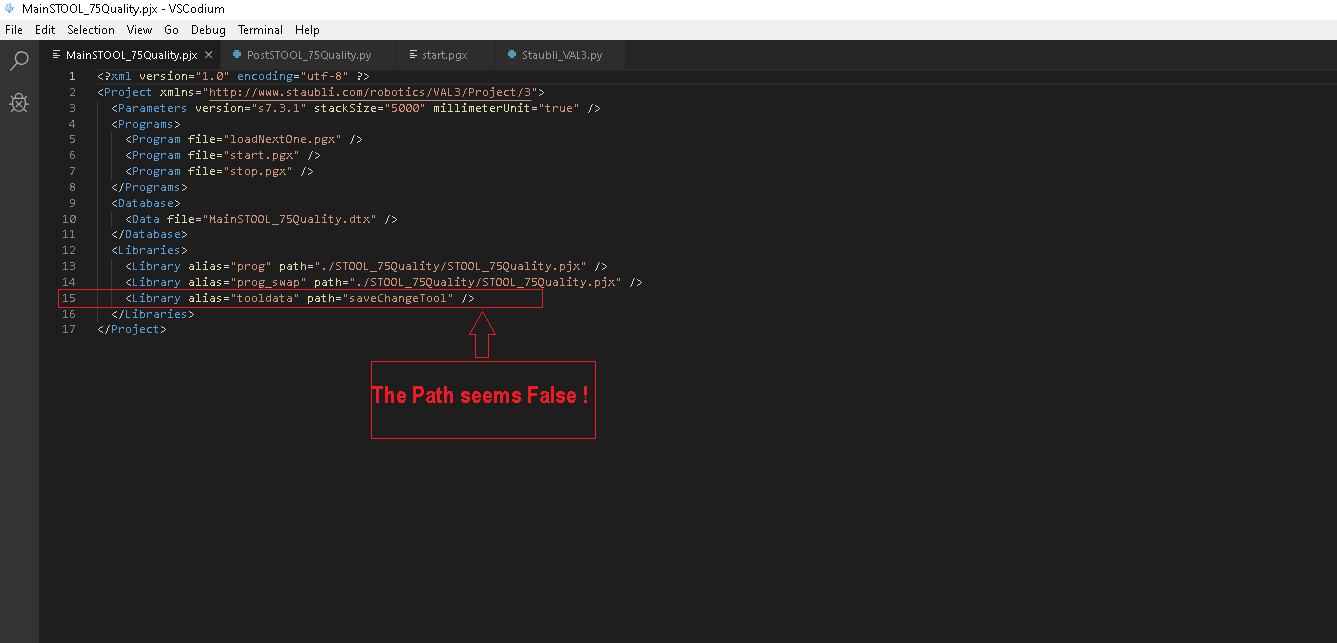Open the Debug view bug icon
Screen dimensions: 1337x643
tap(19, 102)
